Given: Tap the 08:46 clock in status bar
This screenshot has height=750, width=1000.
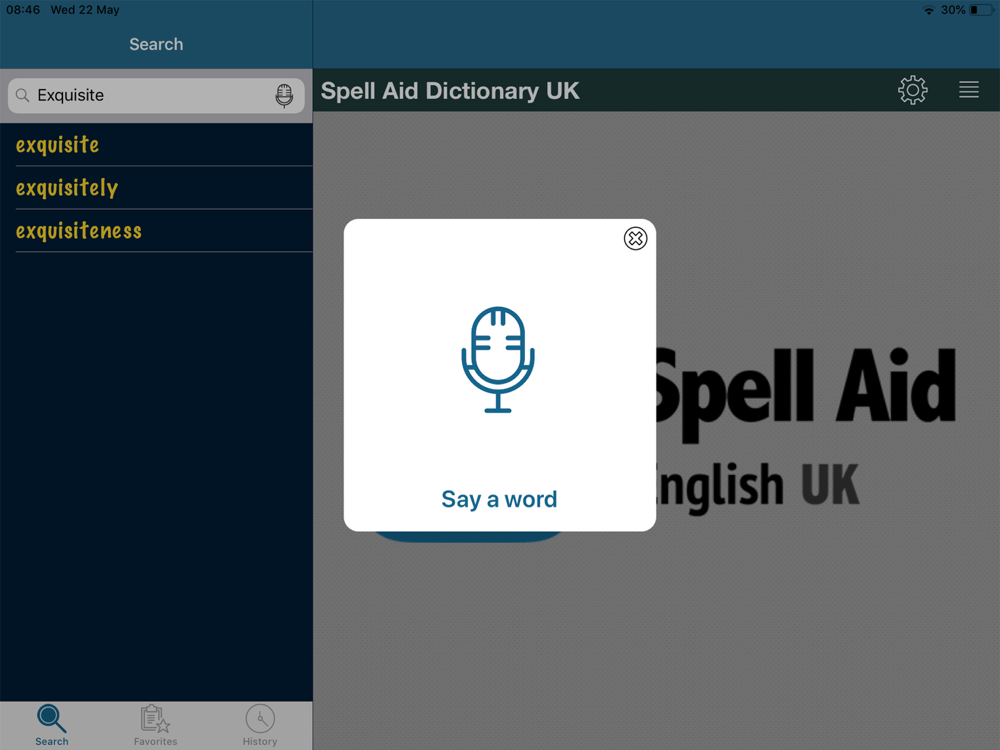Looking at the screenshot, I should pyautogui.click(x=23, y=10).
